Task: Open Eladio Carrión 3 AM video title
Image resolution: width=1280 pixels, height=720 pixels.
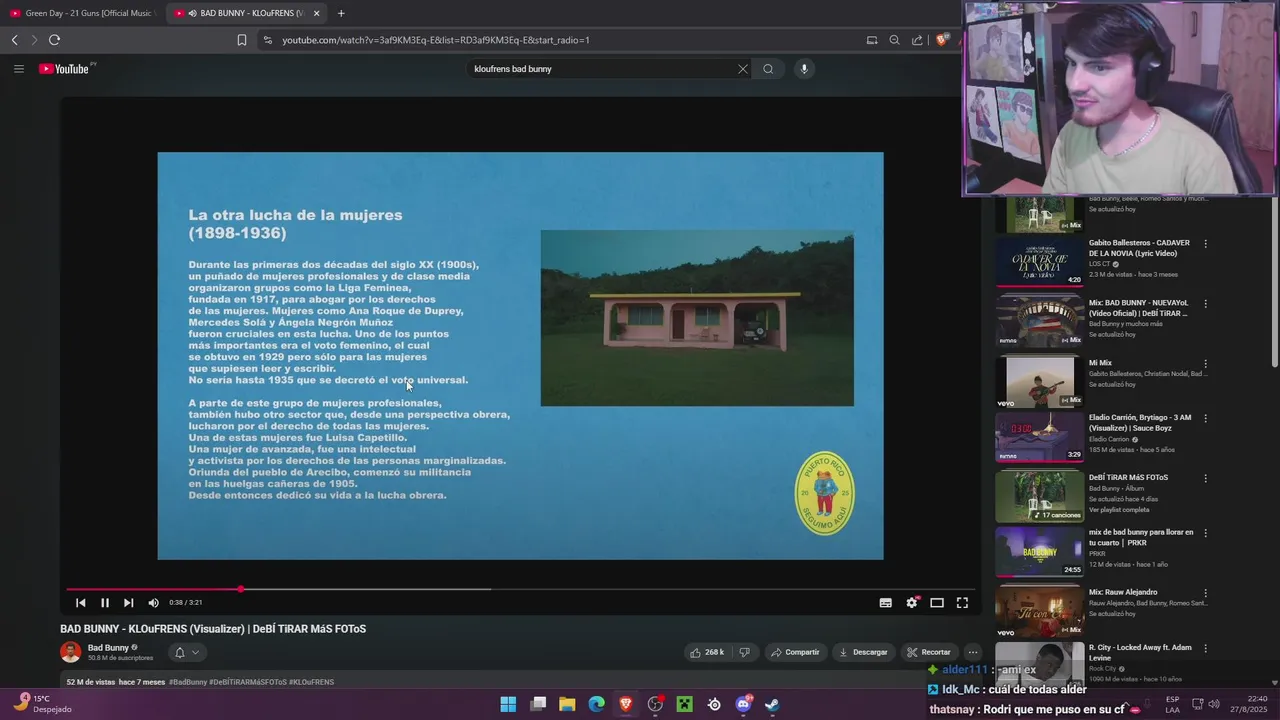Action: [x=1140, y=423]
